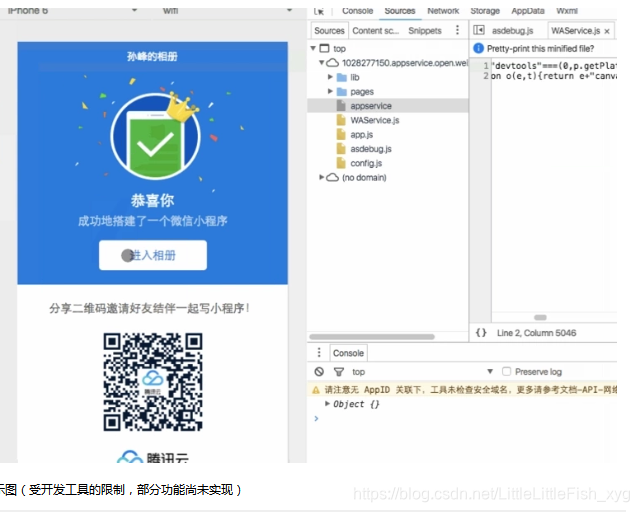Open the wifi network dropdown
This screenshot has width=639, height=512.
[x=289, y=11]
